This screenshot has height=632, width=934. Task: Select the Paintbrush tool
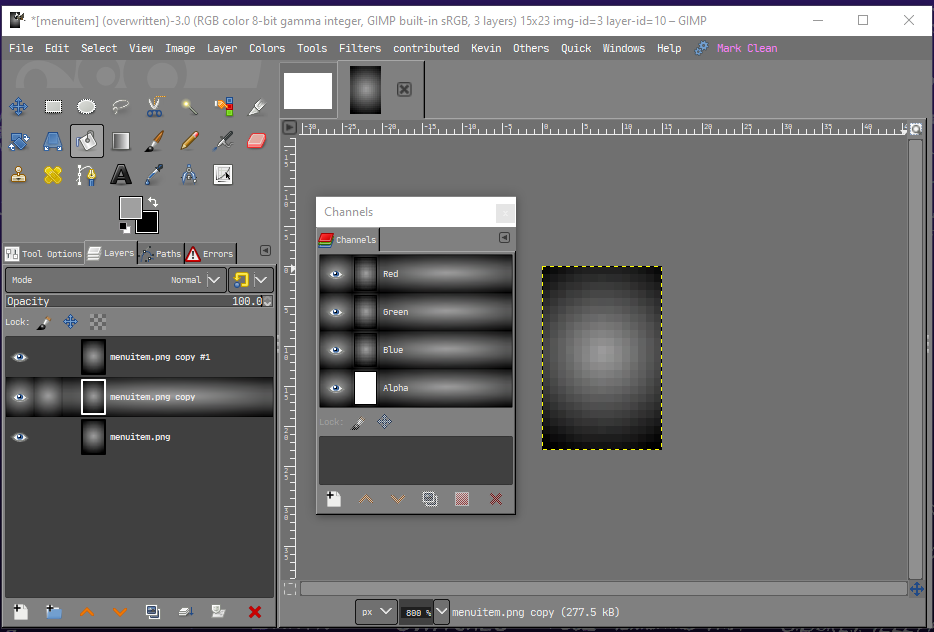tap(155, 141)
